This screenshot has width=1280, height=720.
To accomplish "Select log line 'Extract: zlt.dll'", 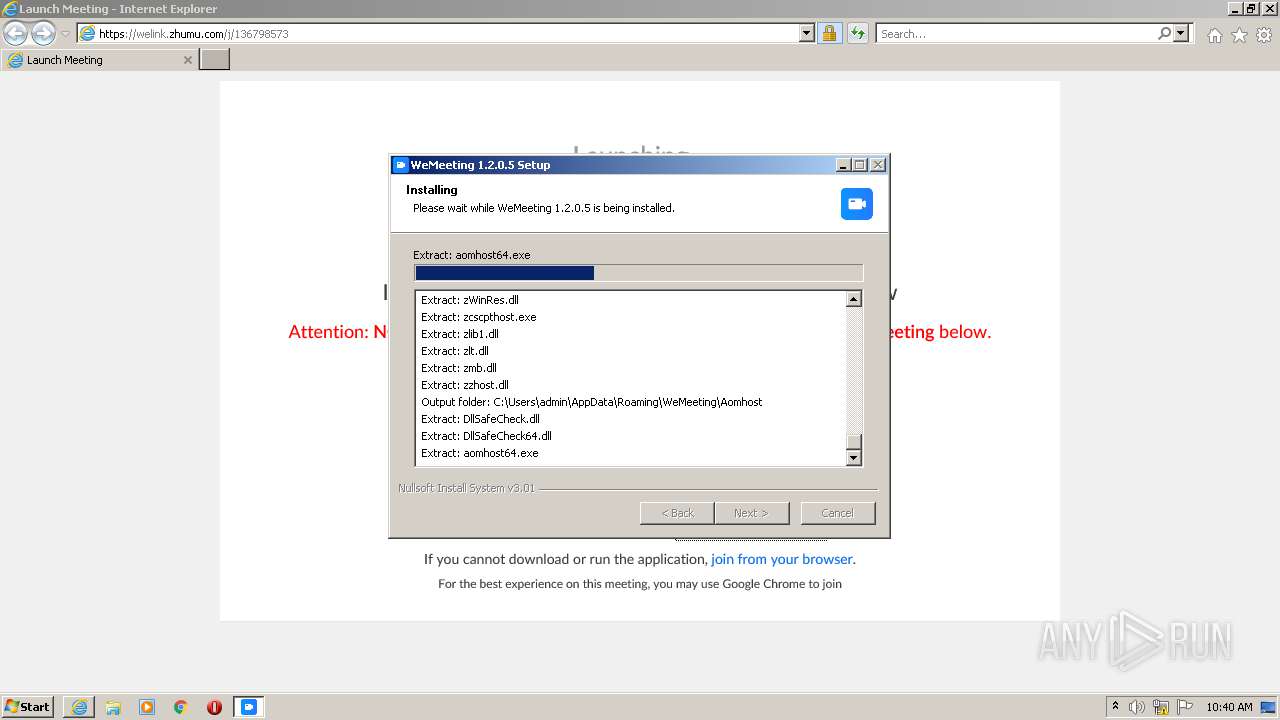I will [455, 351].
